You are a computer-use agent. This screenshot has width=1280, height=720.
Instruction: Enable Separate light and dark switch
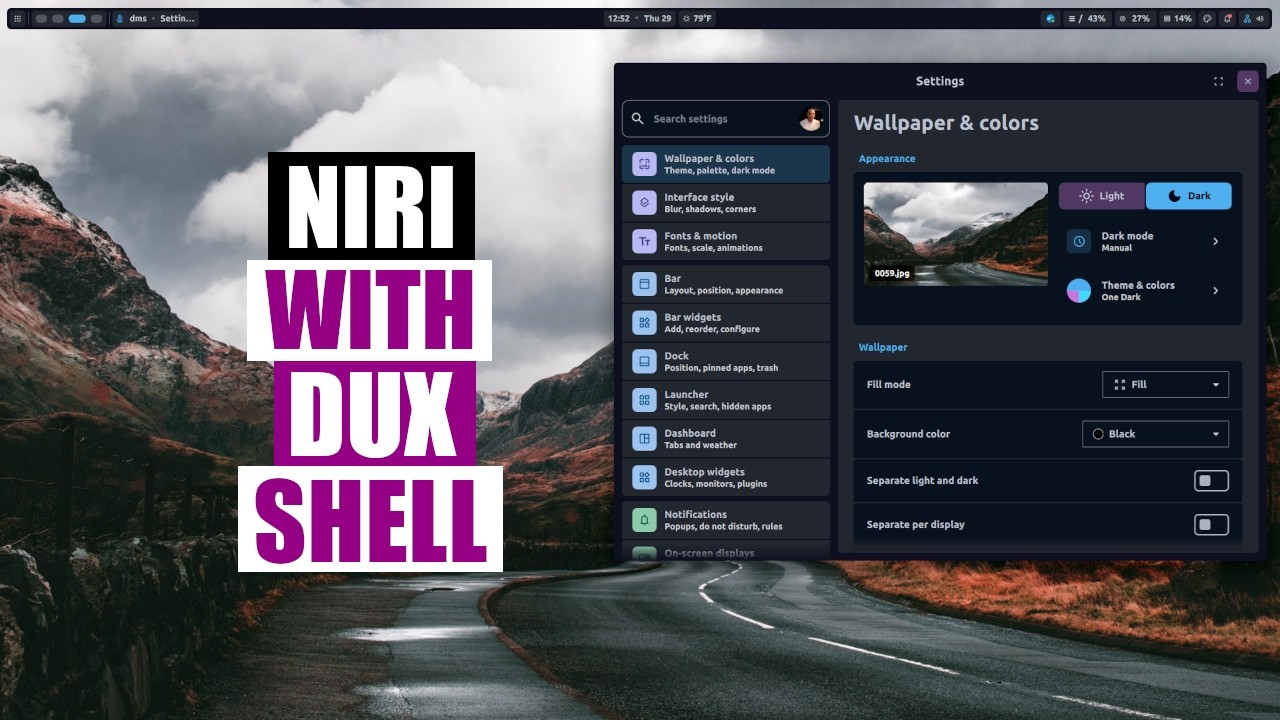point(1211,481)
